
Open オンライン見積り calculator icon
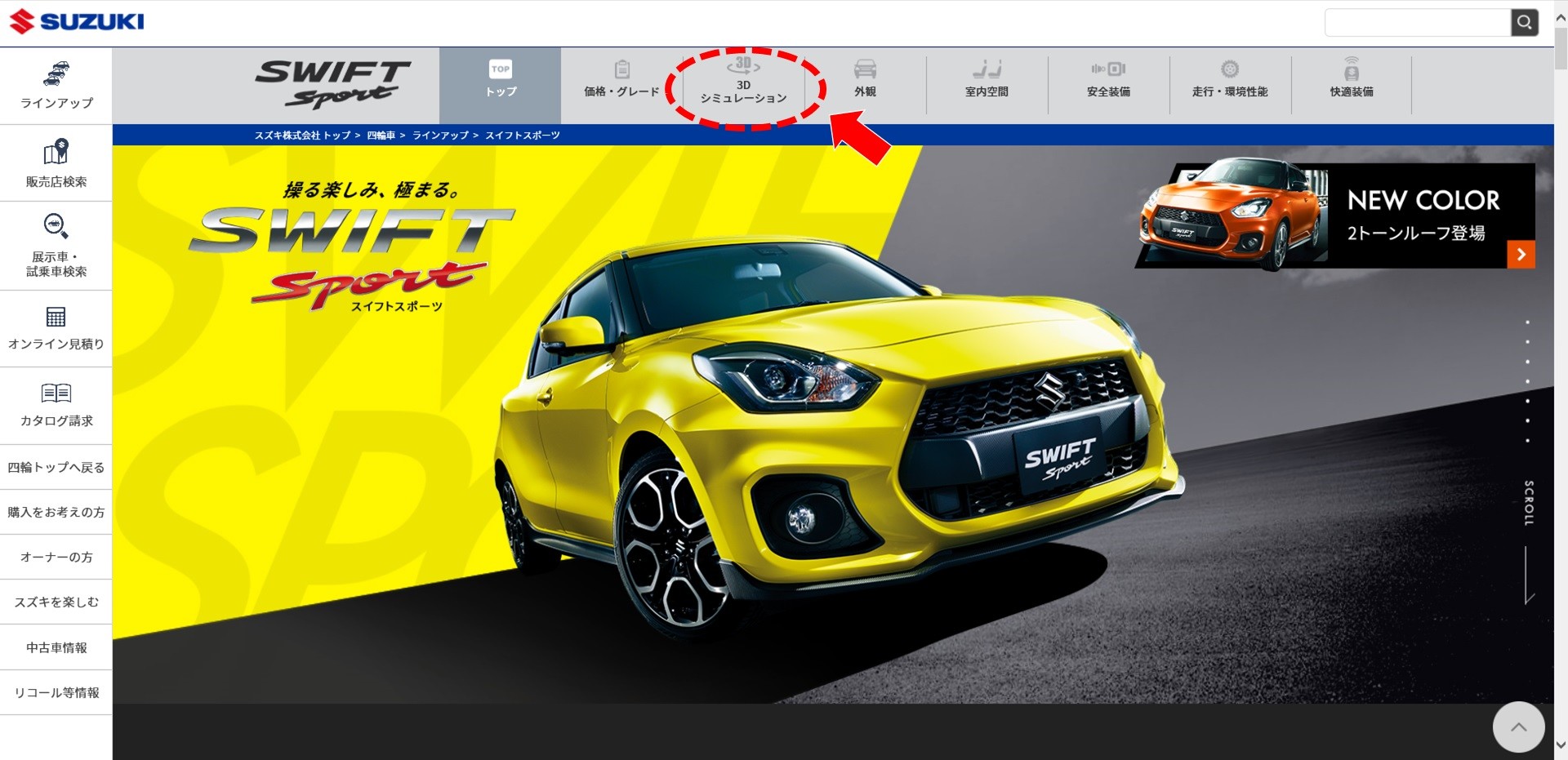(x=56, y=317)
